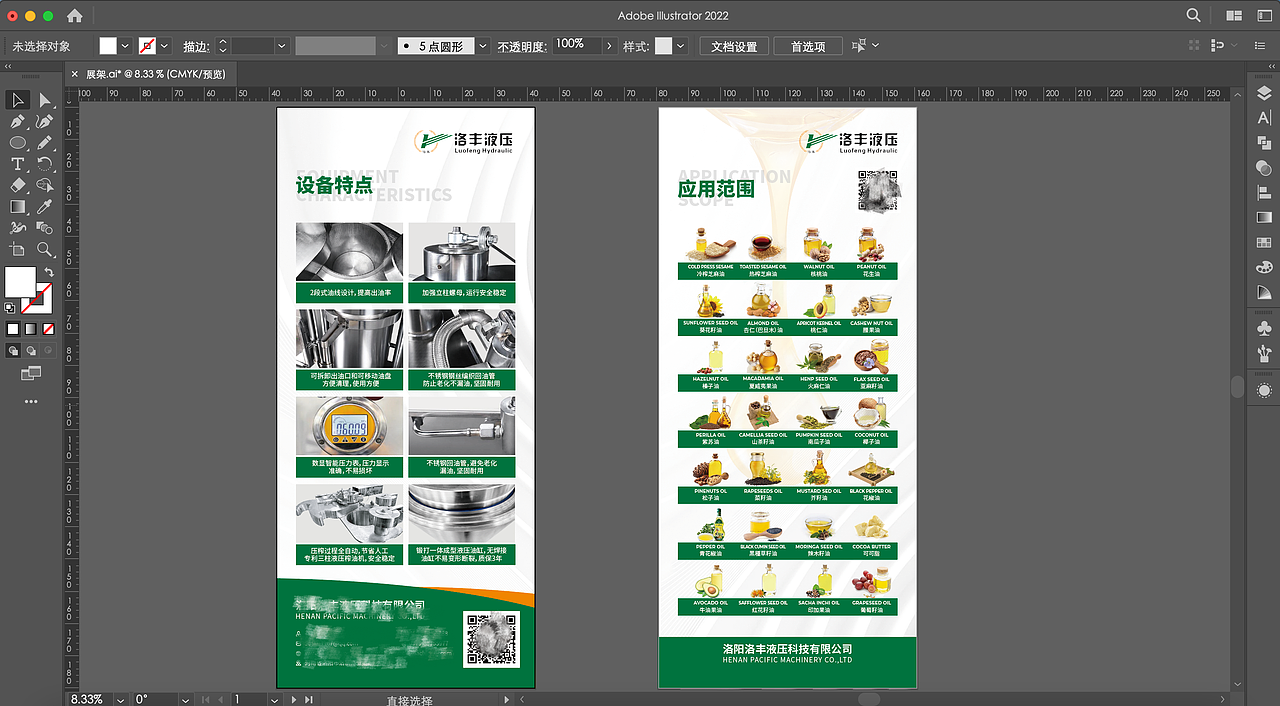Select the Type tool
1280x706 pixels.
17,164
